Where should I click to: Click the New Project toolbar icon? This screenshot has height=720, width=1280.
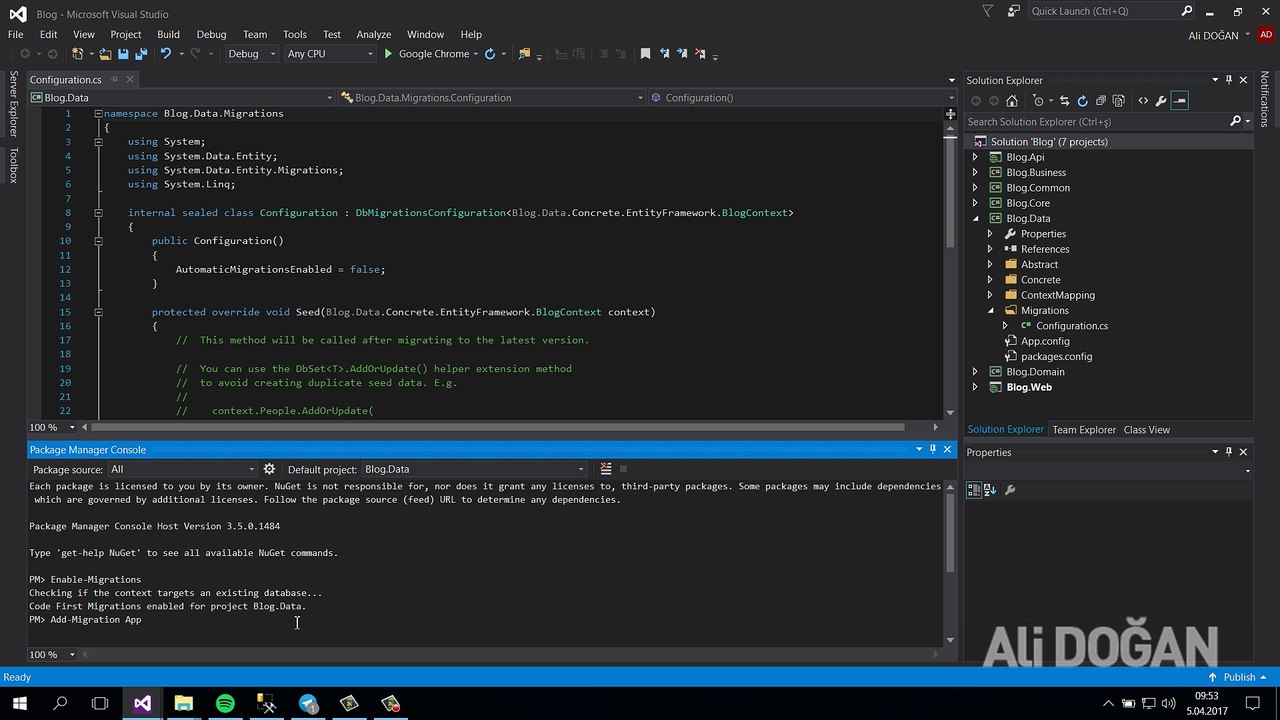pyautogui.click(x=78, y=54)
